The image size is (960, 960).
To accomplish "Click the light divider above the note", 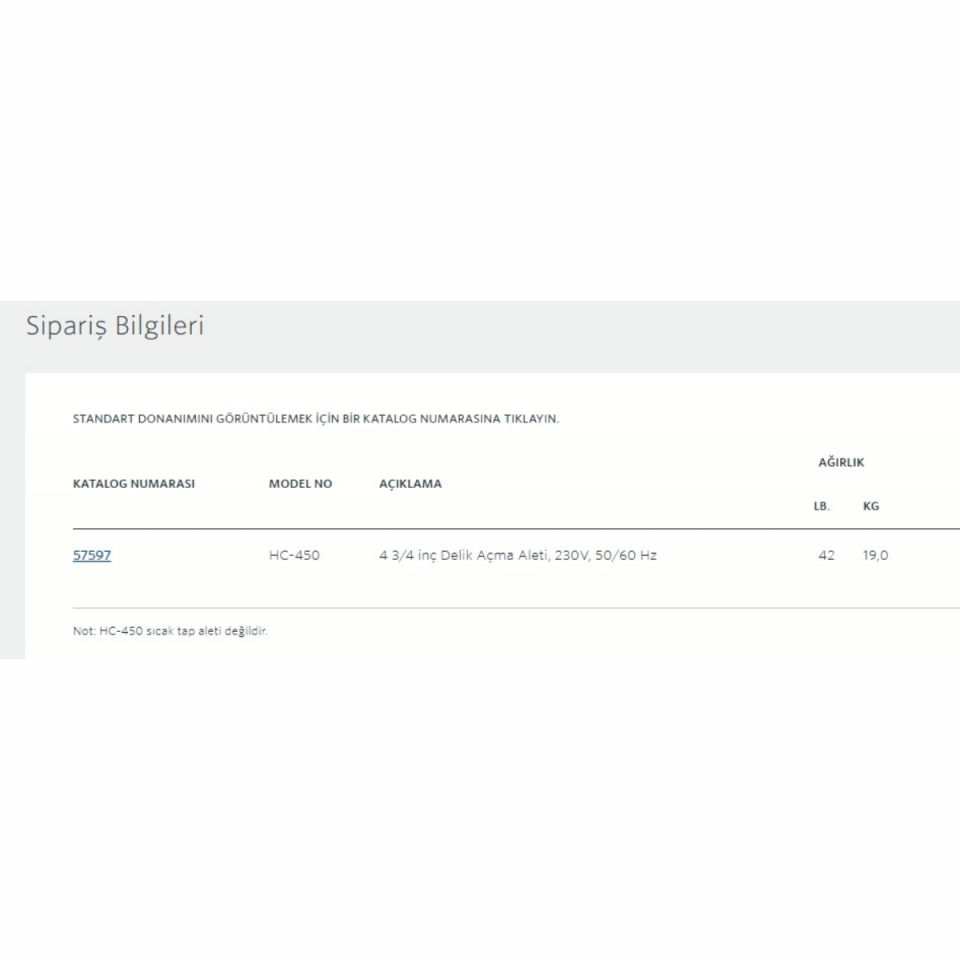I will pos(500,608).
